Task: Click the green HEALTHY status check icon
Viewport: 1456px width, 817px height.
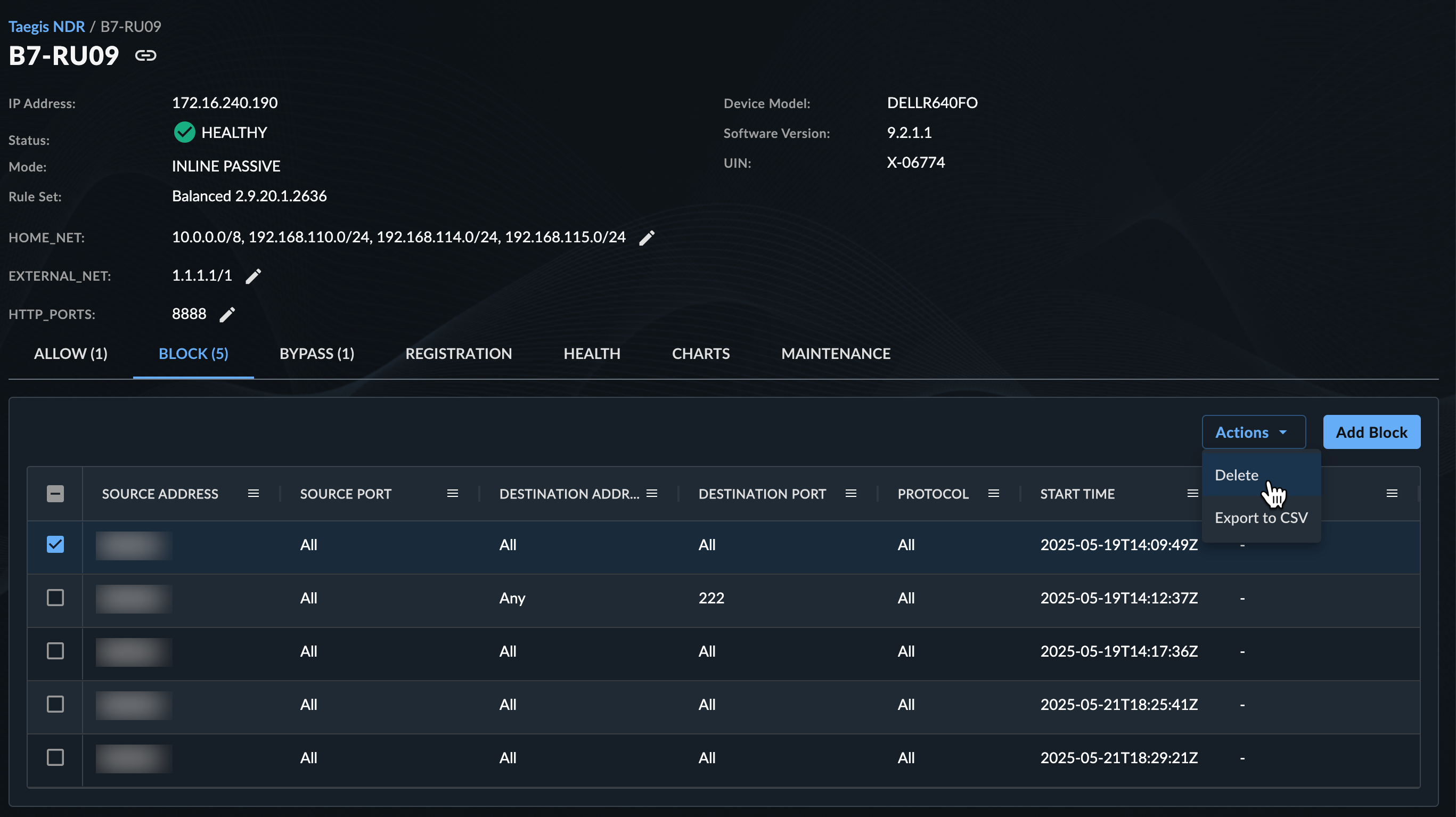Action: coord(184,132)
